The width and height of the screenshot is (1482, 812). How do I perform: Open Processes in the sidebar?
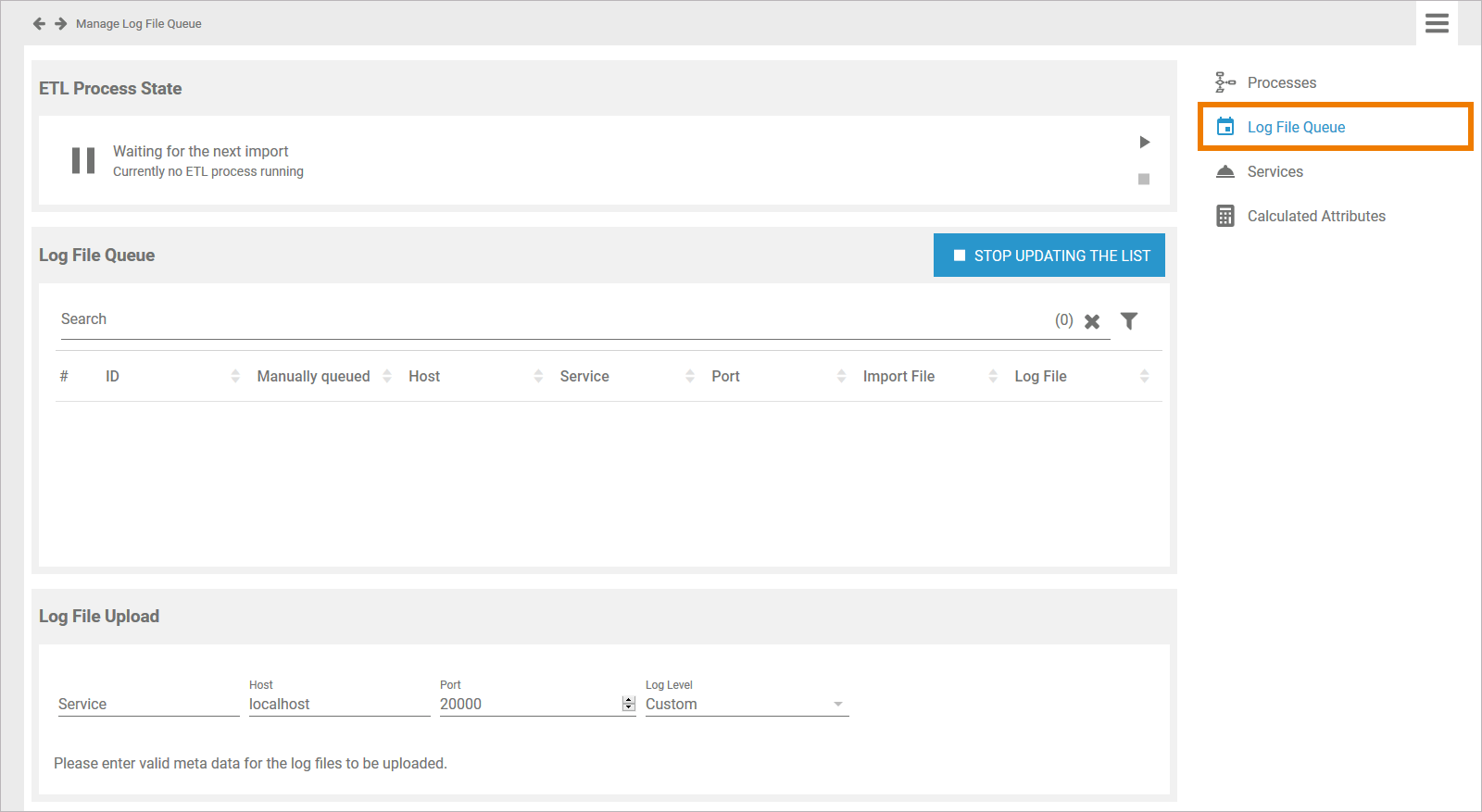click(1281, 83)
